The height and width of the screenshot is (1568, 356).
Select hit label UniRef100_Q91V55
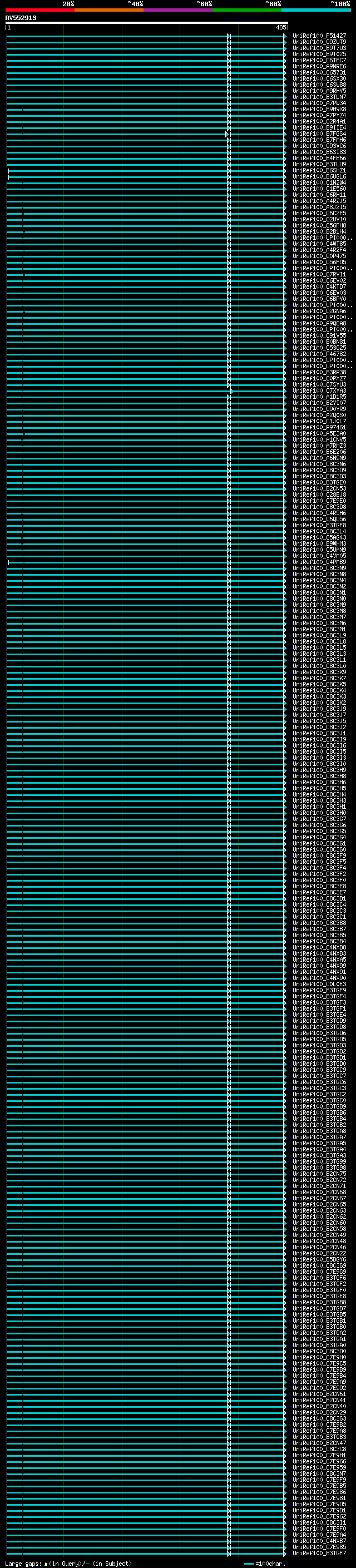[x=319, y=336]
